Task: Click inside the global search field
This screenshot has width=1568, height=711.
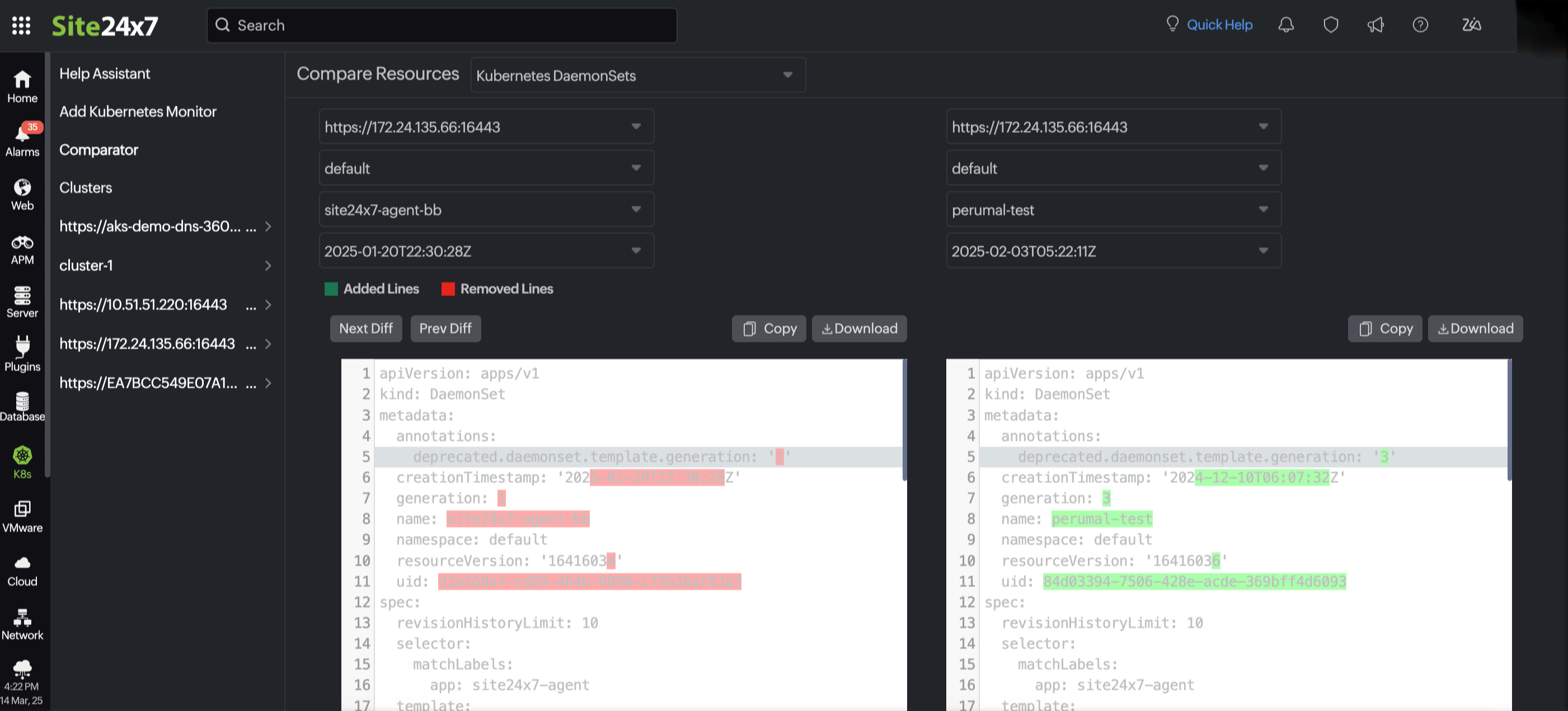Action: tap(443, 25)
